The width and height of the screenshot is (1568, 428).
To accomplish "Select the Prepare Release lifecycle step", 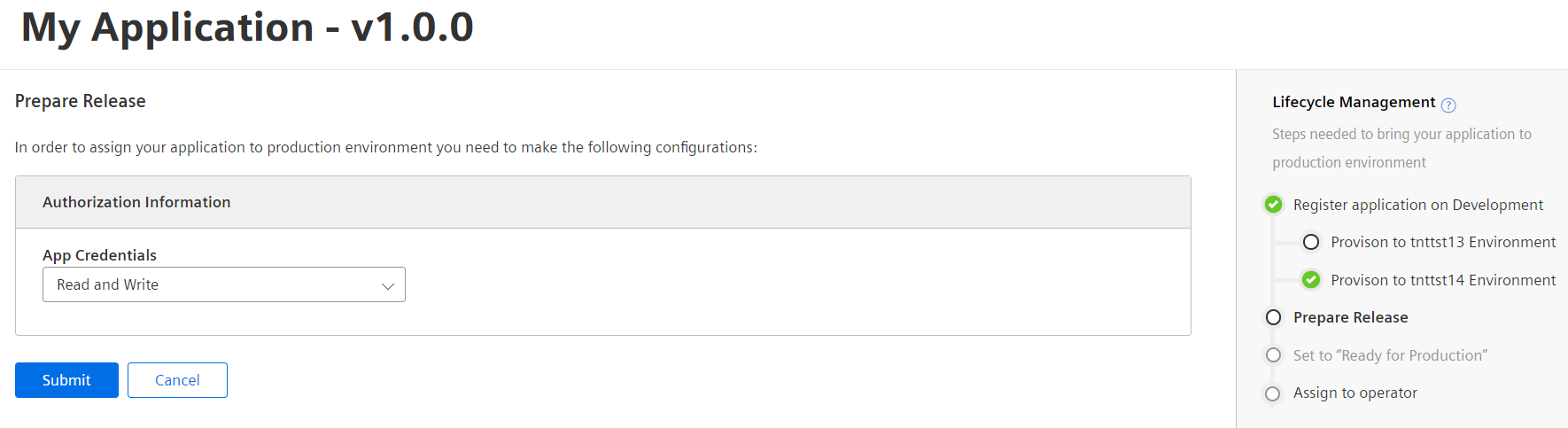I will [1351, 317].
